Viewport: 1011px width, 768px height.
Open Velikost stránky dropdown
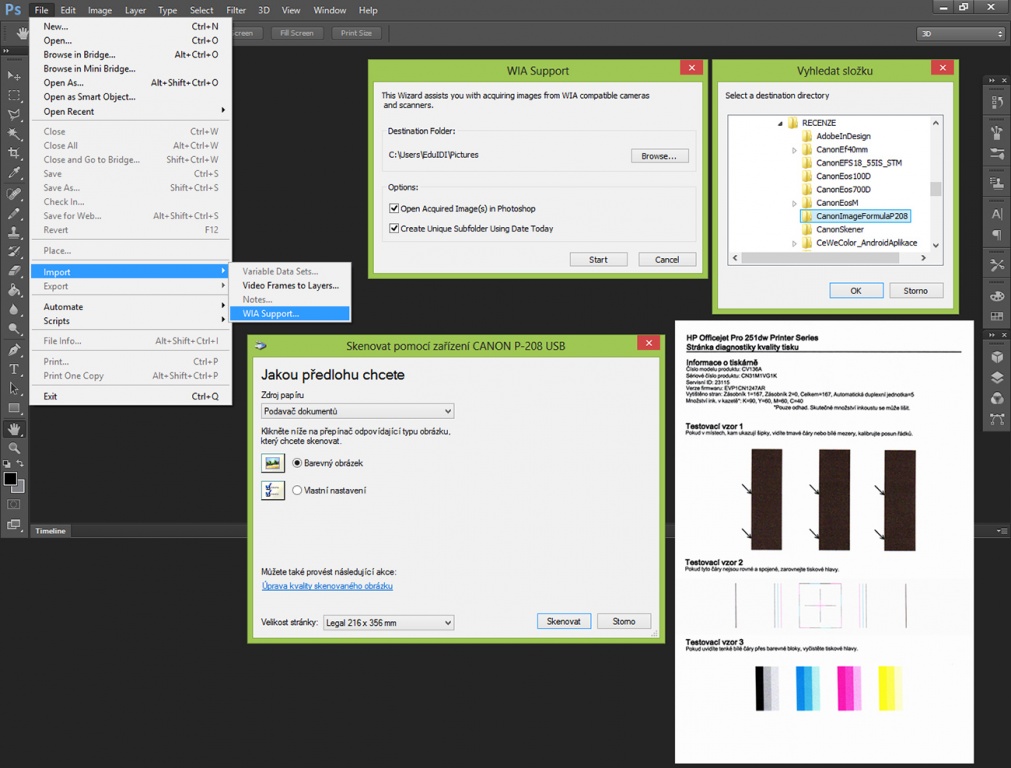[x=388, y=623]
